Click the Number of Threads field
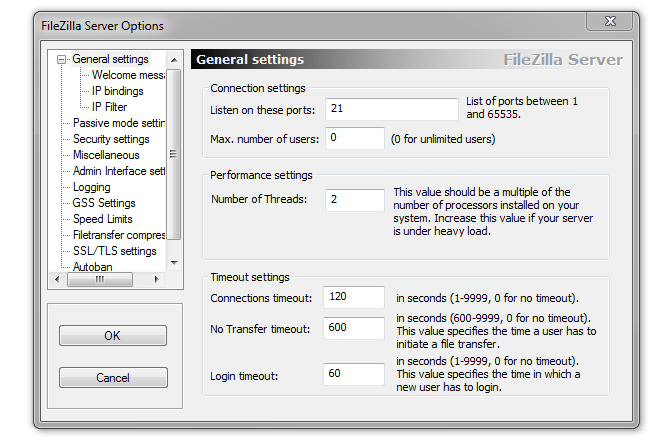The width and height of the screenshot is (664, 441). pos(355,200)
